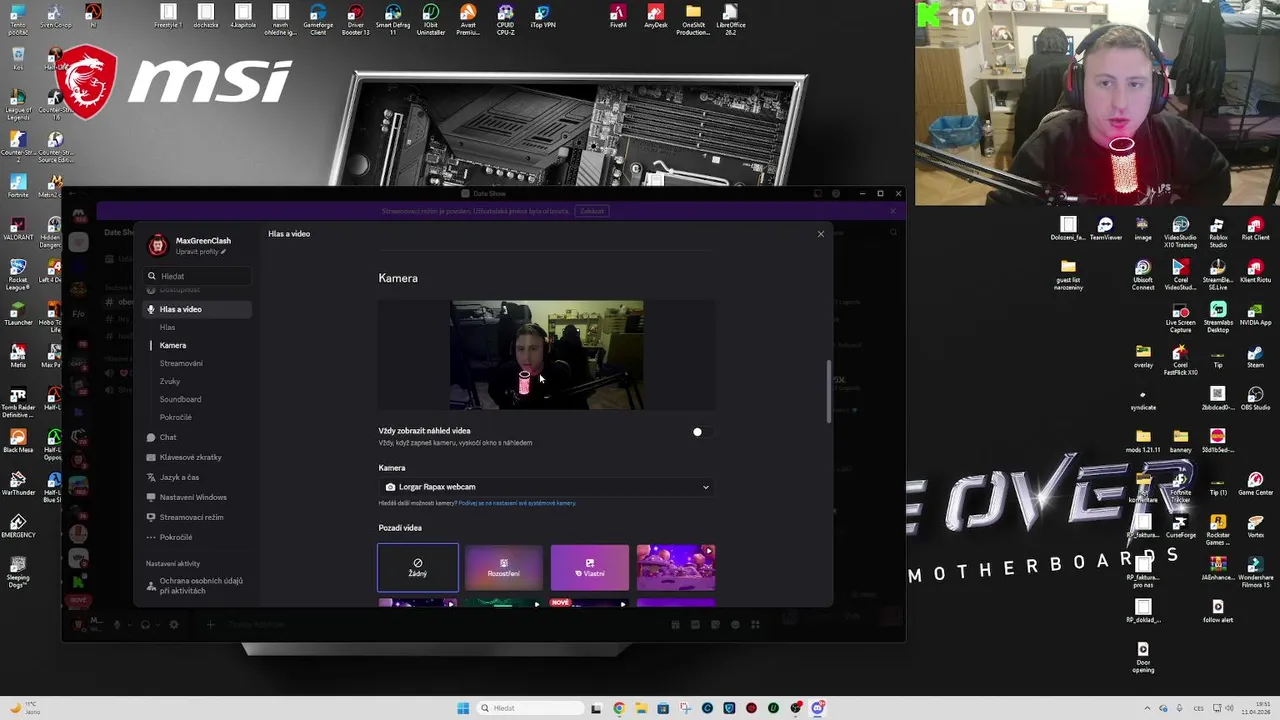
Task: Open TeamViewer desktop shortcut
Action: coord(1105,229)
